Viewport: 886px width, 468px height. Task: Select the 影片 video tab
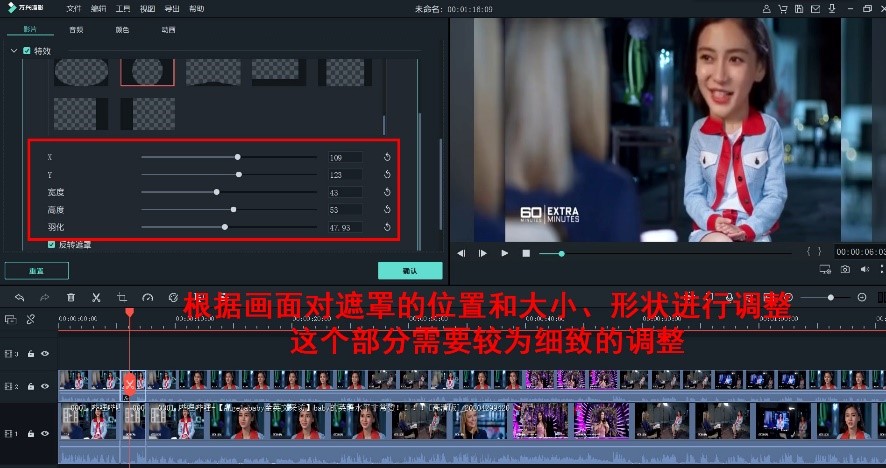point(30,29)
